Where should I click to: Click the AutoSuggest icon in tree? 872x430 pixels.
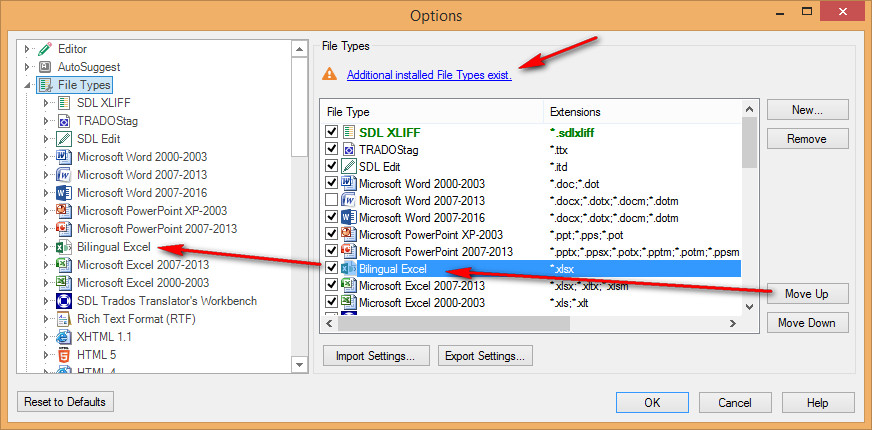45,67
